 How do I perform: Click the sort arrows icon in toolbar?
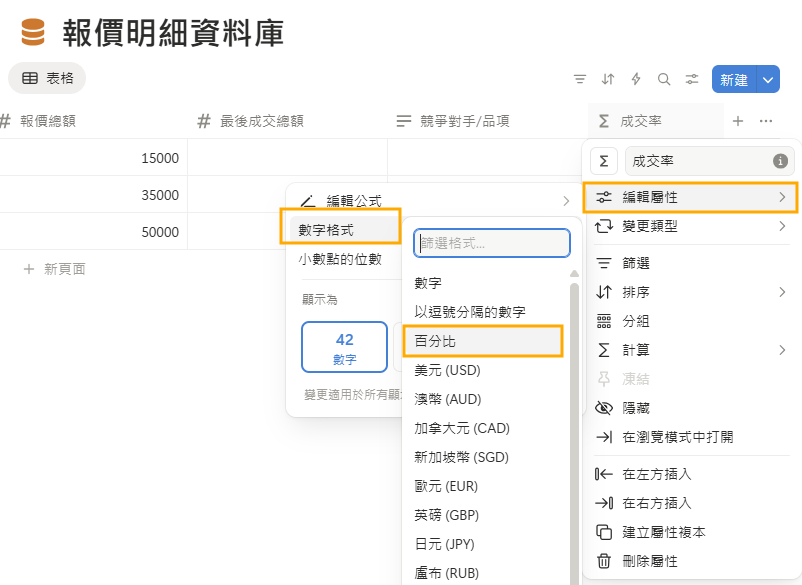pyautogui.click(x=608, y=79)
